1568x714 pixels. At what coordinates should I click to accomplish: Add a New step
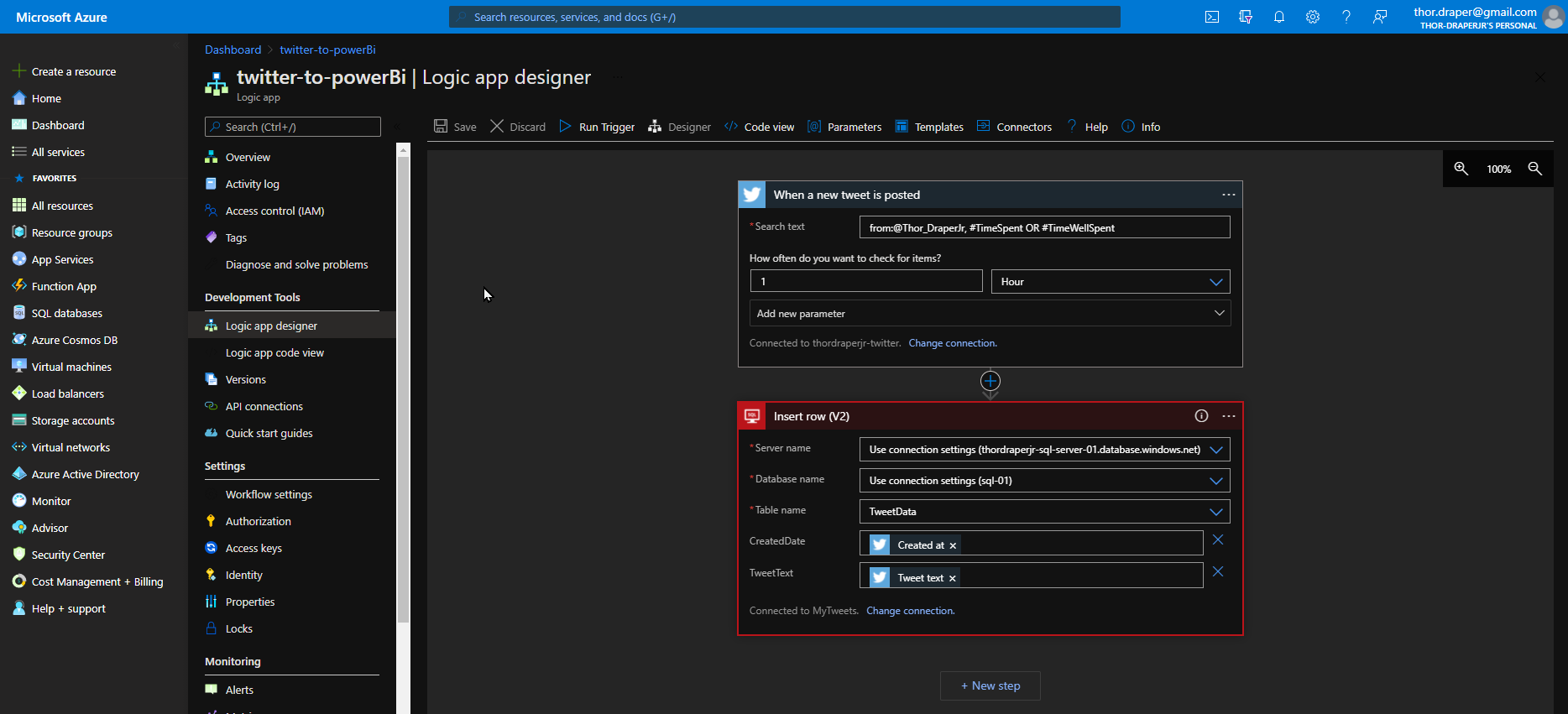[990, 685]
